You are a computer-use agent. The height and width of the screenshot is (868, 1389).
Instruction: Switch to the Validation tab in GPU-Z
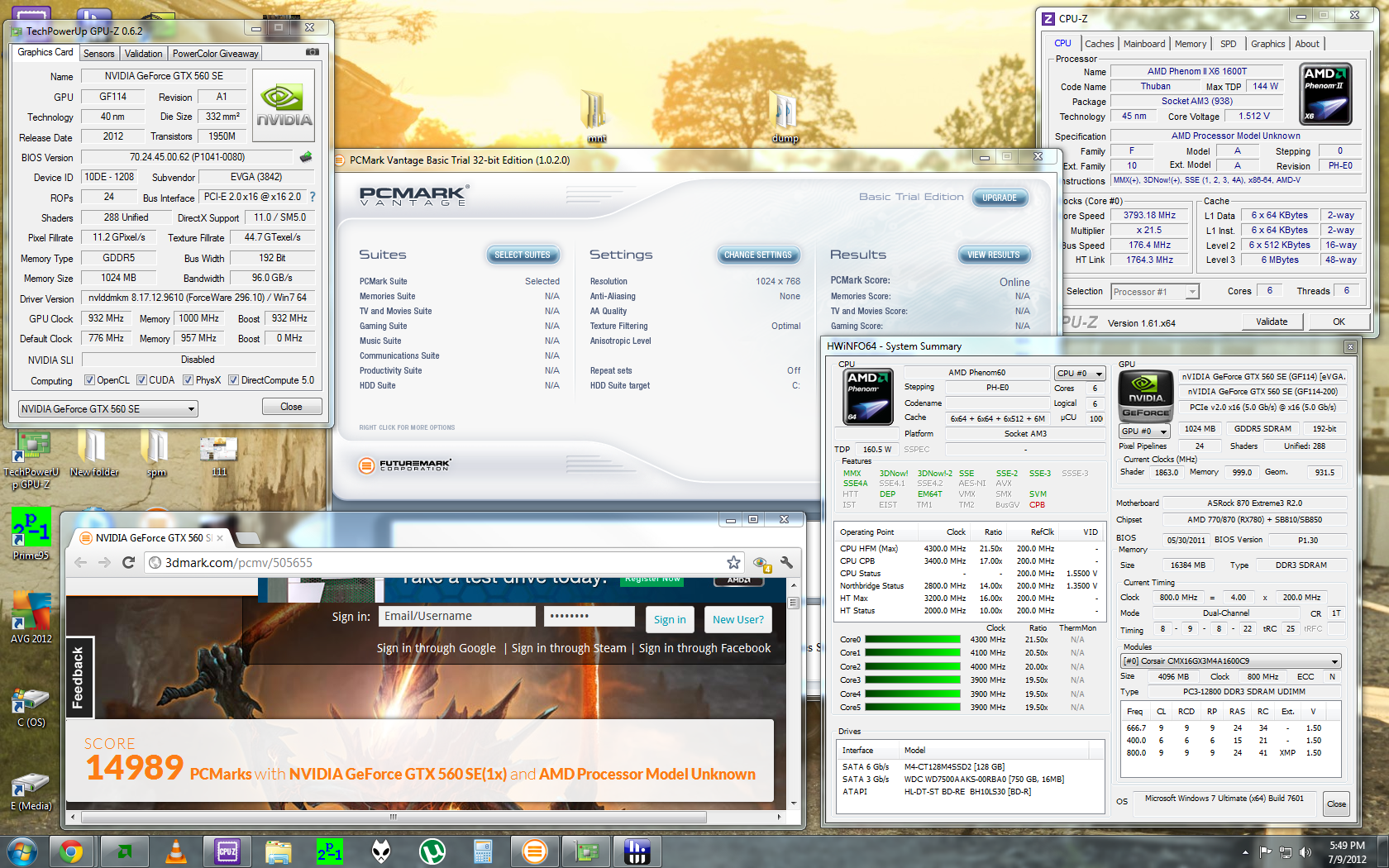click(144, 54)
